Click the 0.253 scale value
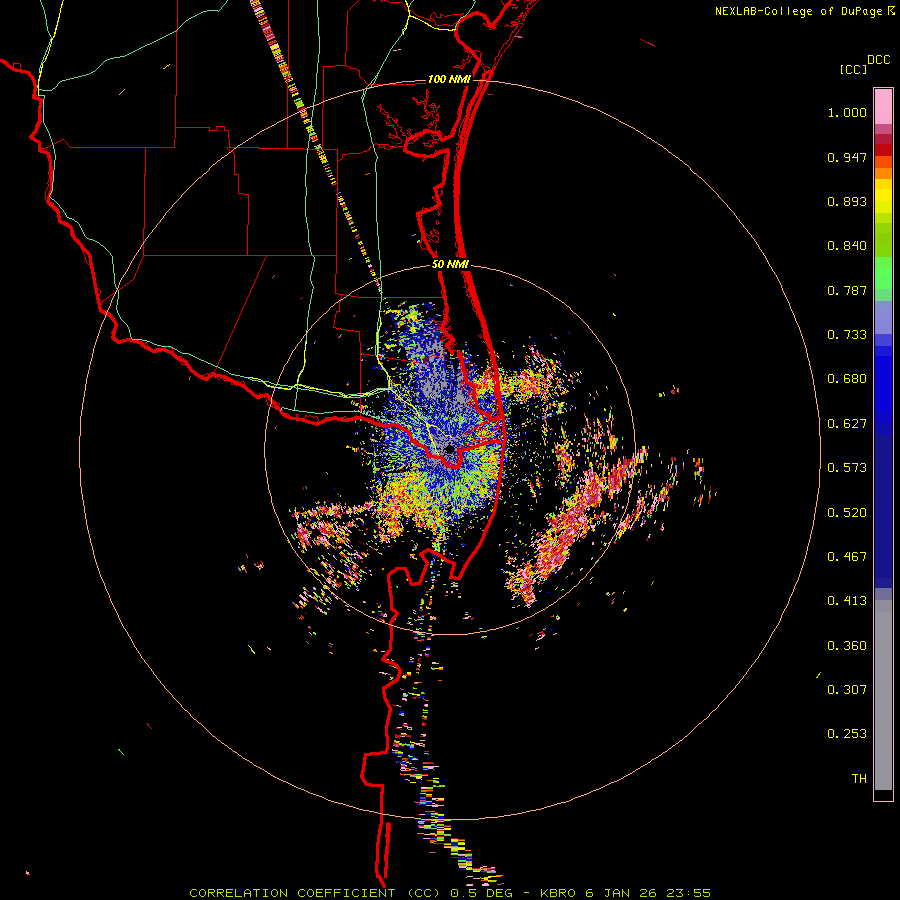This screenshot has width=900, height=900. 847,734
